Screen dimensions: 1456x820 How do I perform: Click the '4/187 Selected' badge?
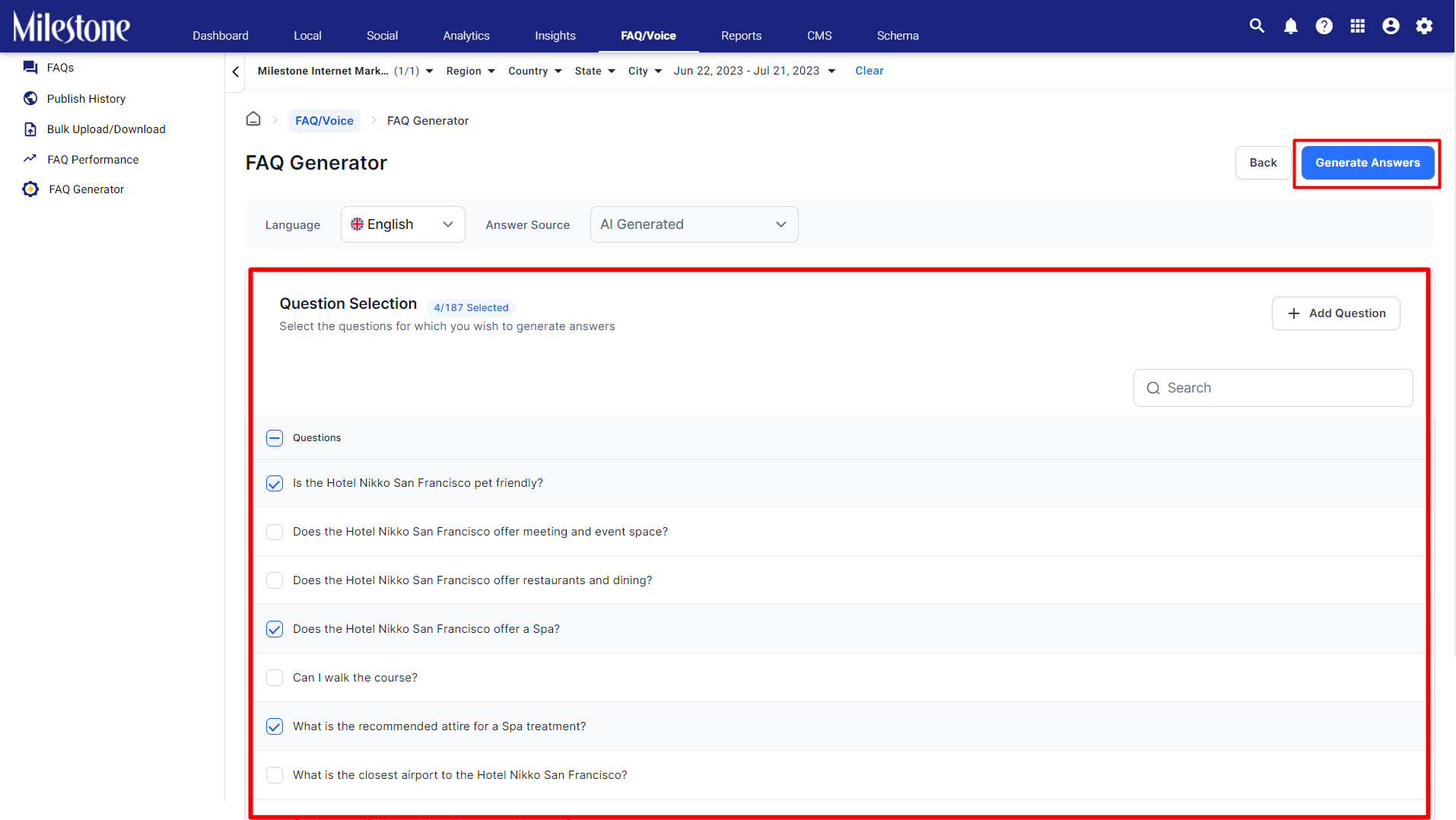(471, 307)
